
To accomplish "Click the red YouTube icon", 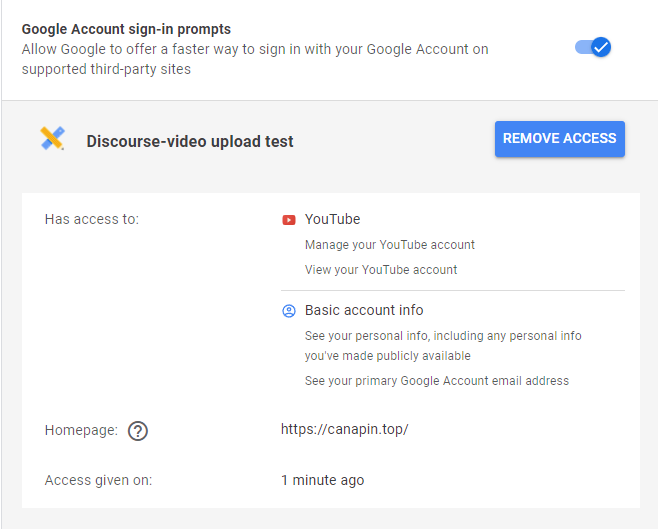I will point(289,220).
